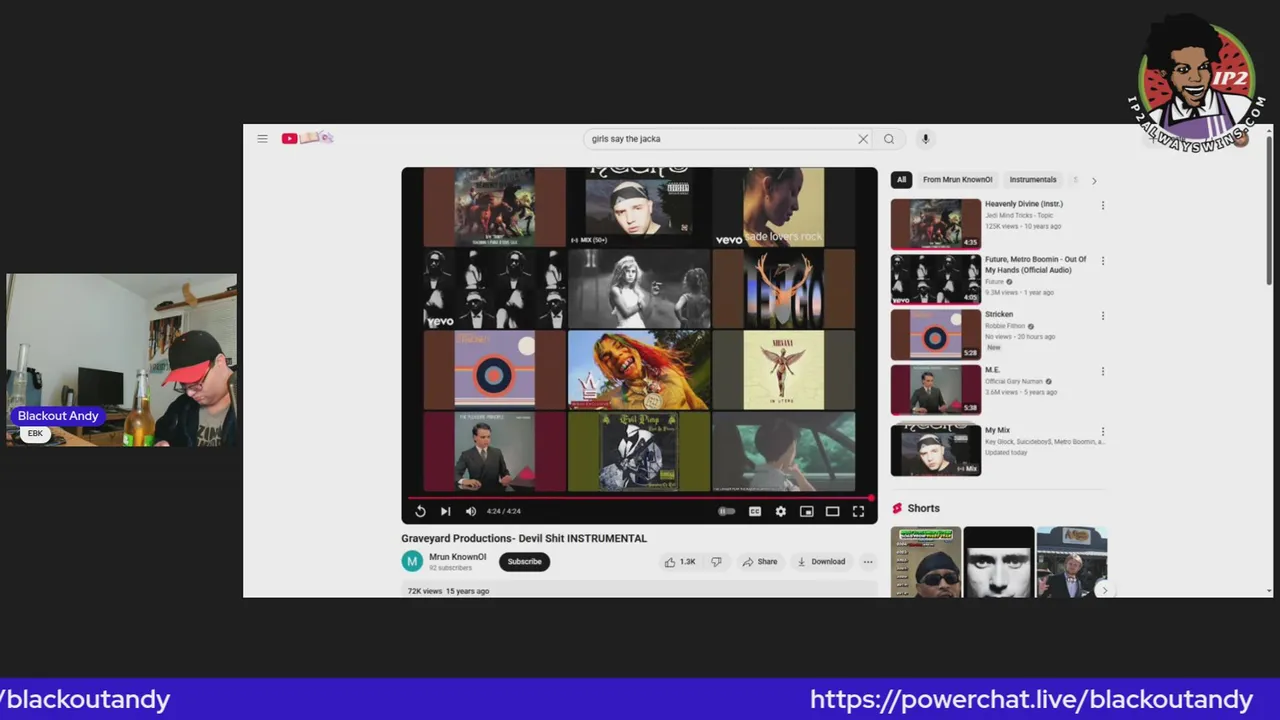Toggle closed captions CC button
Viewport: 1280px width, 720px height.
click(755, 511)
